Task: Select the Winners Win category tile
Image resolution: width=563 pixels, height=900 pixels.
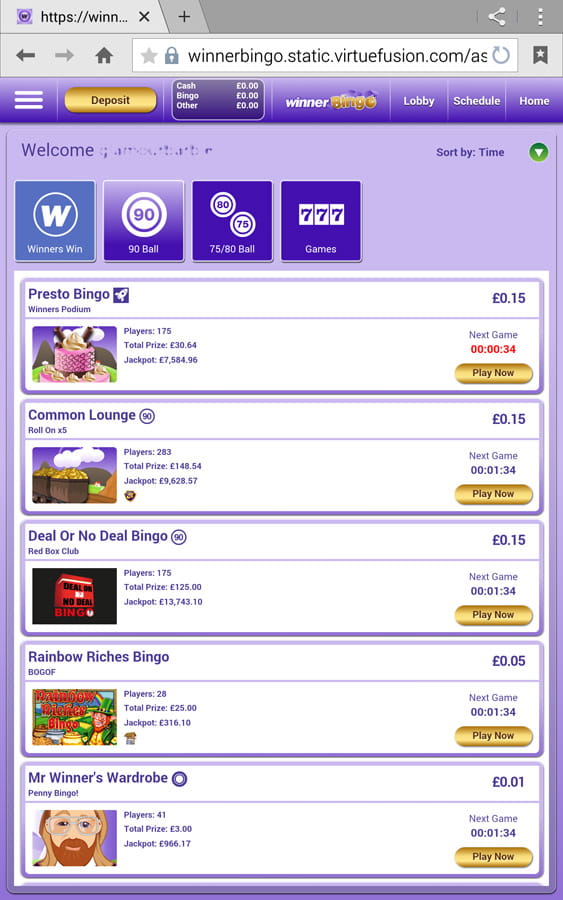Action: point(55,221)
